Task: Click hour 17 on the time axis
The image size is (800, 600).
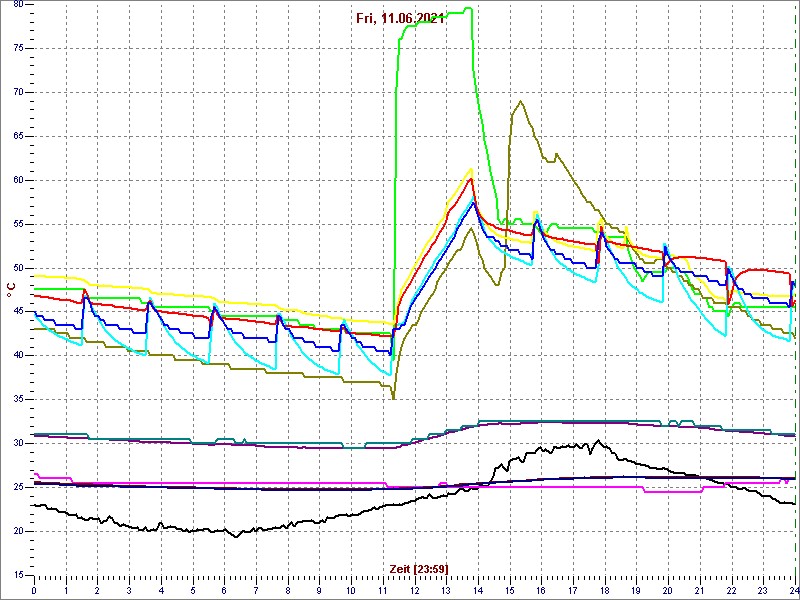Action: click(573, 590)
